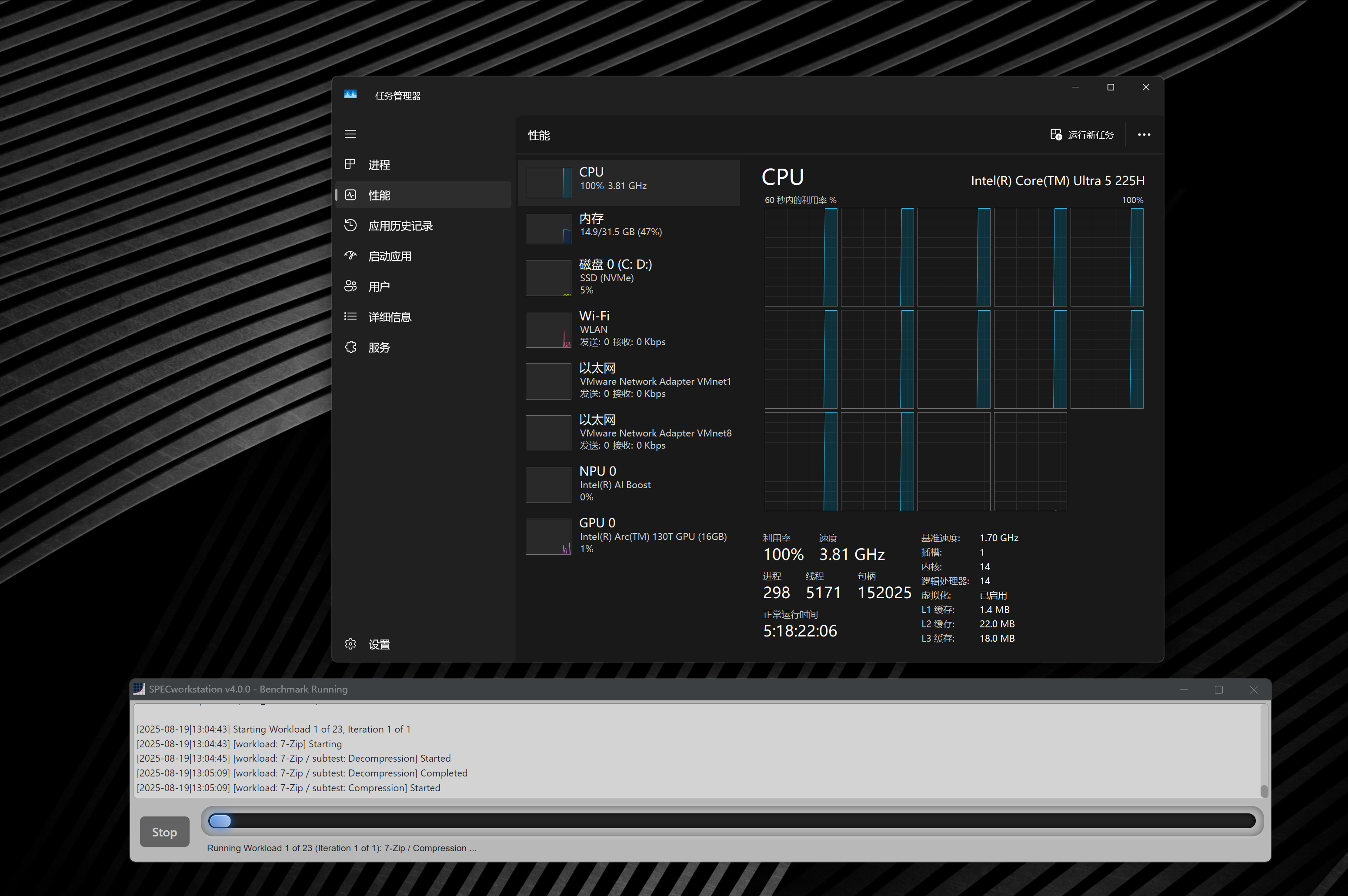Click the 应用历史记录 clock icon

coord(350,225)
